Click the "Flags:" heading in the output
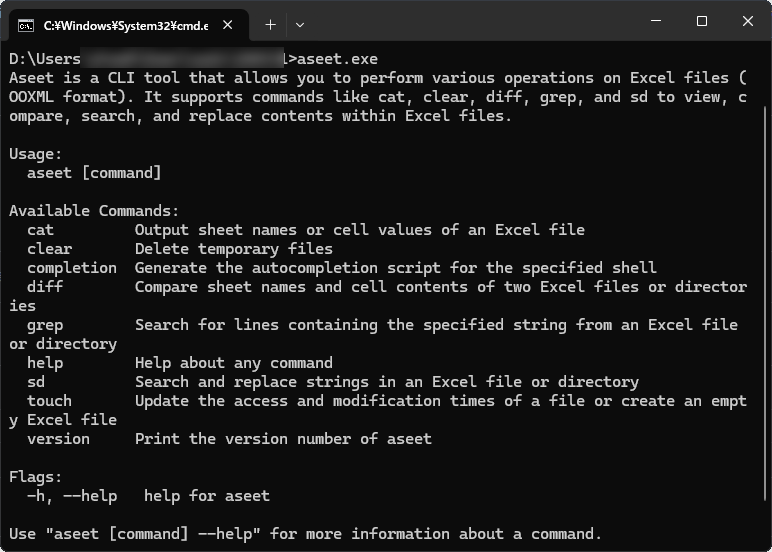Viewport: 772px width, 552px height. click(36, 477)
